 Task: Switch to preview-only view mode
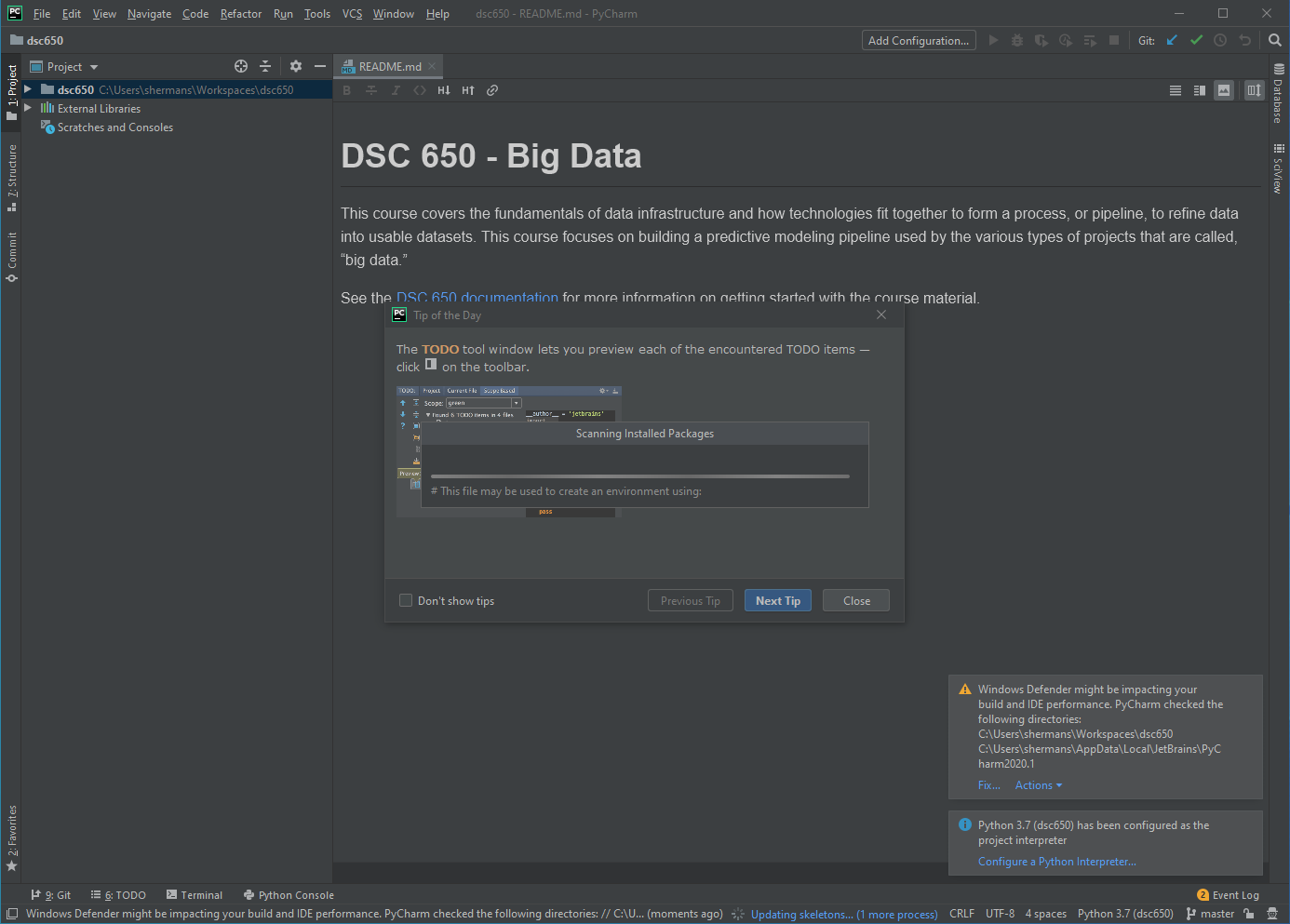pos(1224,90)
